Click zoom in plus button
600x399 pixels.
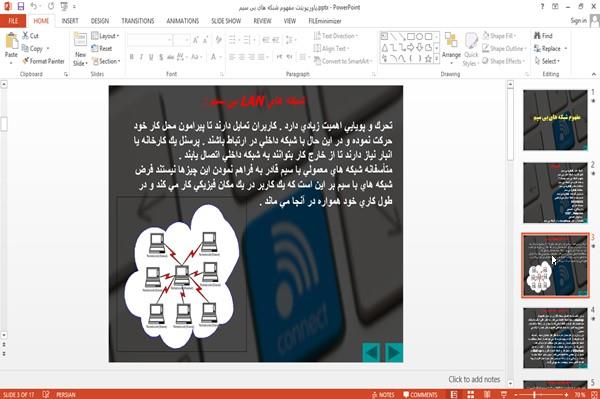point(566,395)
